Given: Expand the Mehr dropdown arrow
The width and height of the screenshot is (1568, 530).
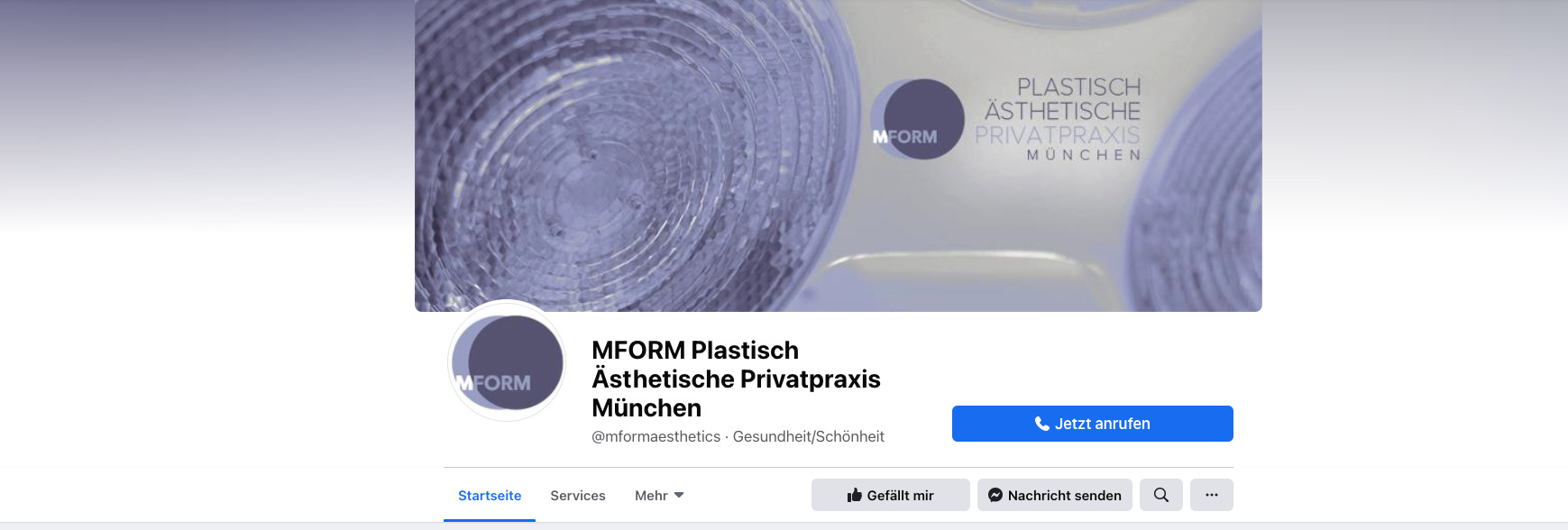Looking at the screenshot, I should pyautogui.click(x=679, y=495).
